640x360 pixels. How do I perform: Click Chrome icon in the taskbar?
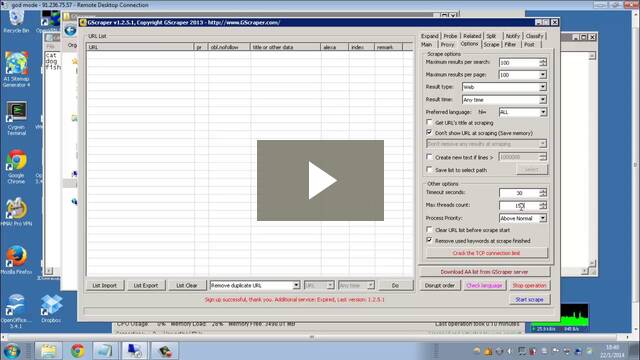[x=77, y=351]
